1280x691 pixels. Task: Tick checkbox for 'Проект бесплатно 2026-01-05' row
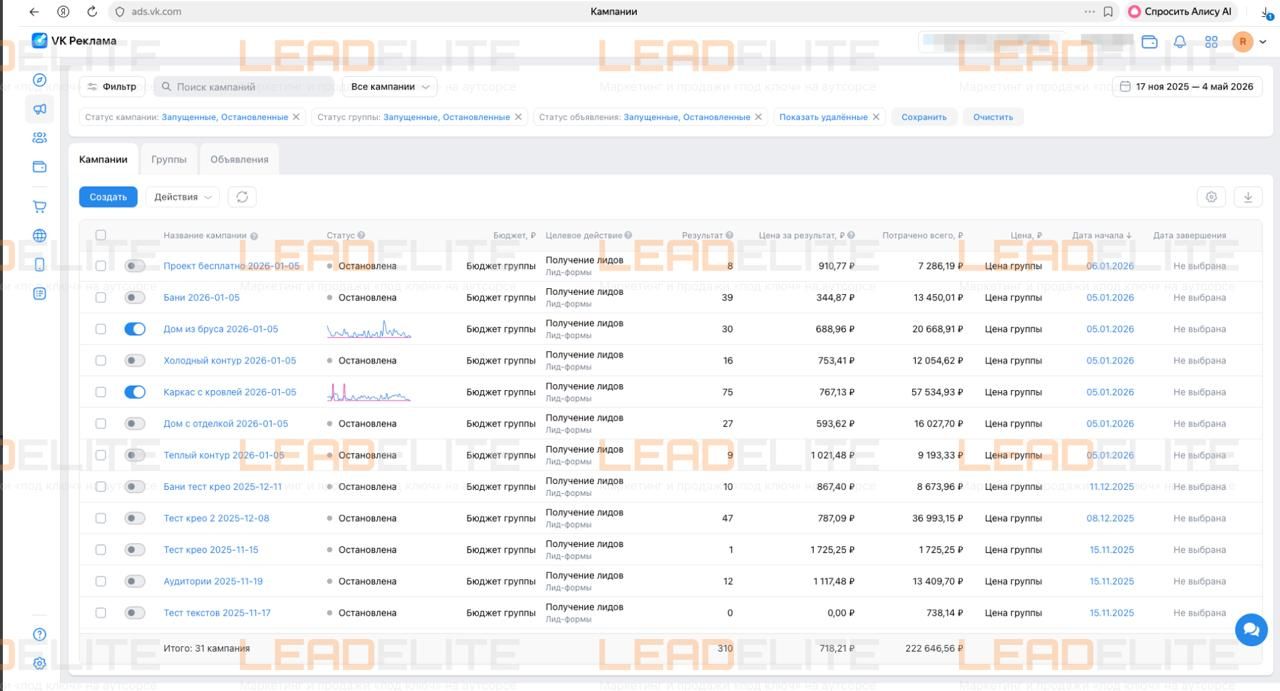click(x=101, y=266)
